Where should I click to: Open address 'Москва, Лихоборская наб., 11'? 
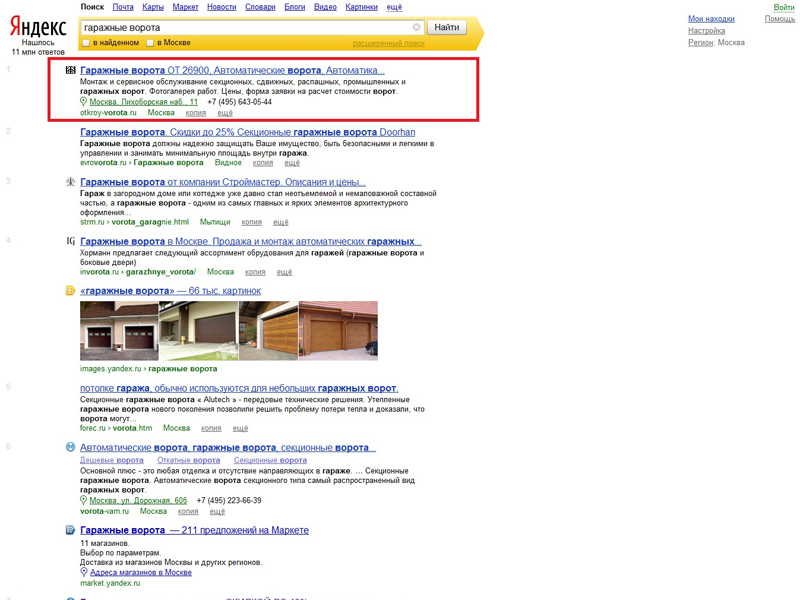tap(143, 102)
